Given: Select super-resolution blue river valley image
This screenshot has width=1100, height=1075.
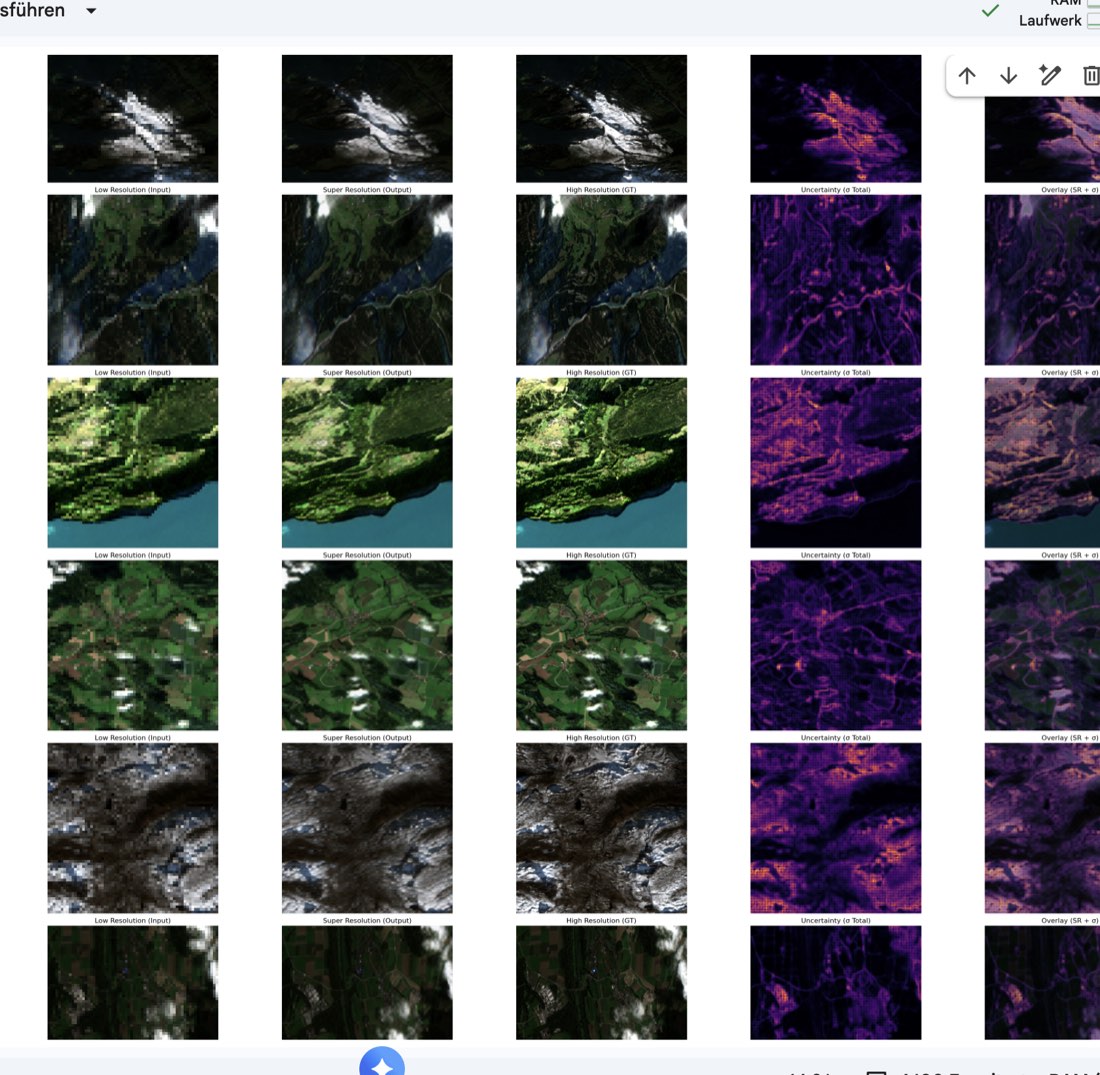Looking at the screenshot, I should tap(367, 280).
